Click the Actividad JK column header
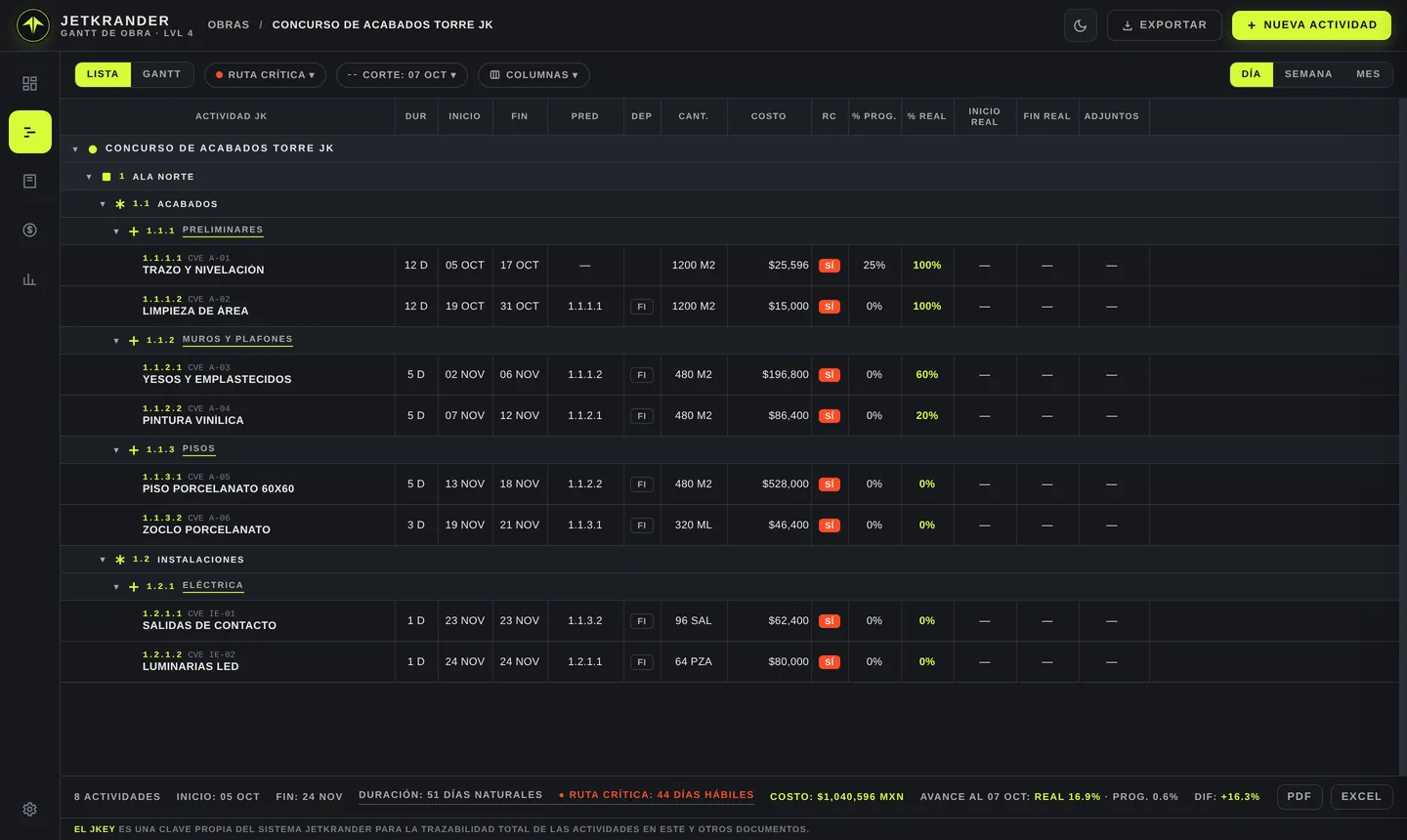The image size is (1407, 840). click(231, 116)
